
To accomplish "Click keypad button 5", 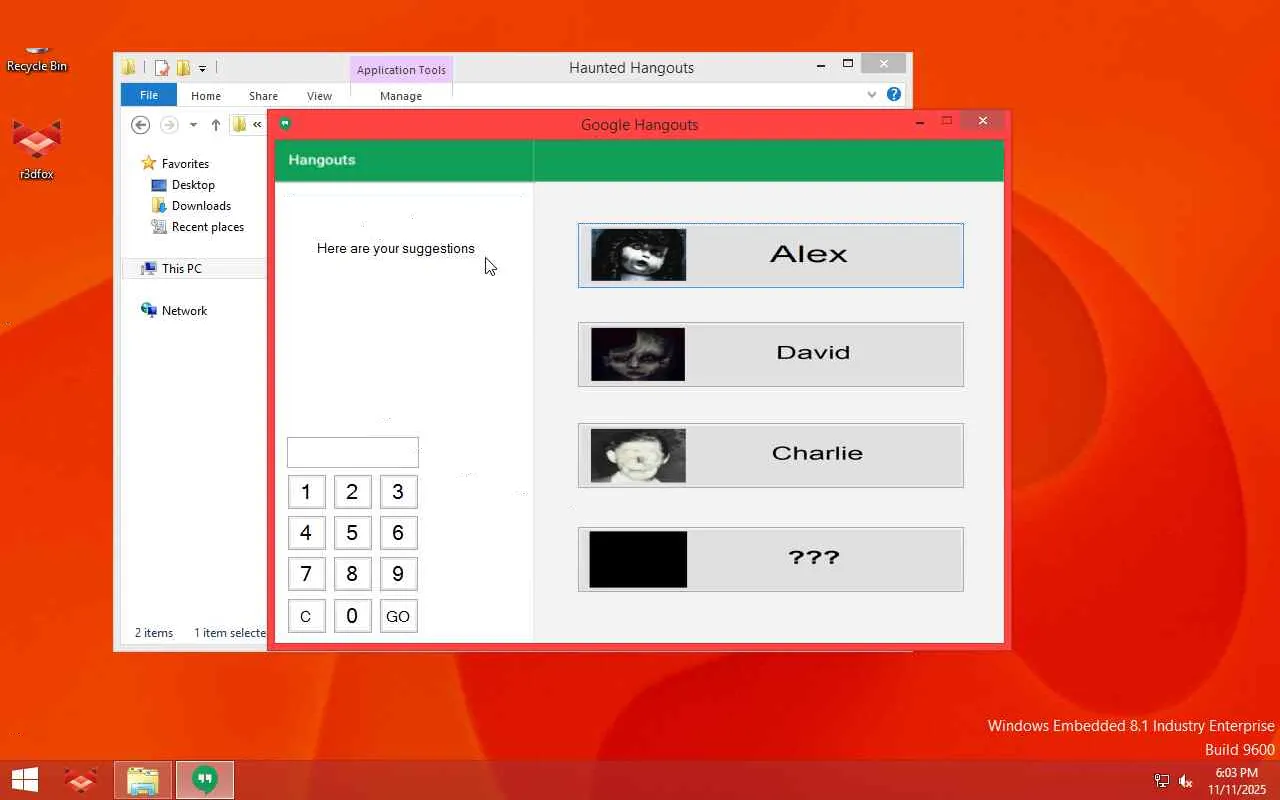I will pos(352,533).
